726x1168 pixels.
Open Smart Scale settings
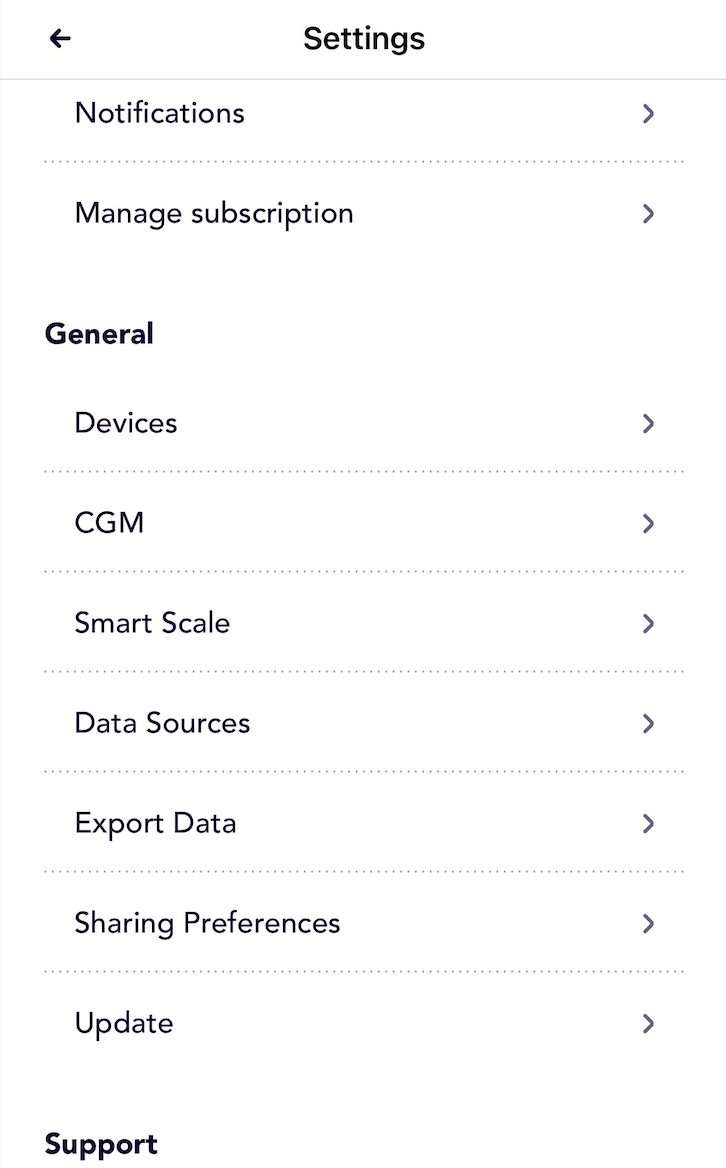click(x=152, y=623)
